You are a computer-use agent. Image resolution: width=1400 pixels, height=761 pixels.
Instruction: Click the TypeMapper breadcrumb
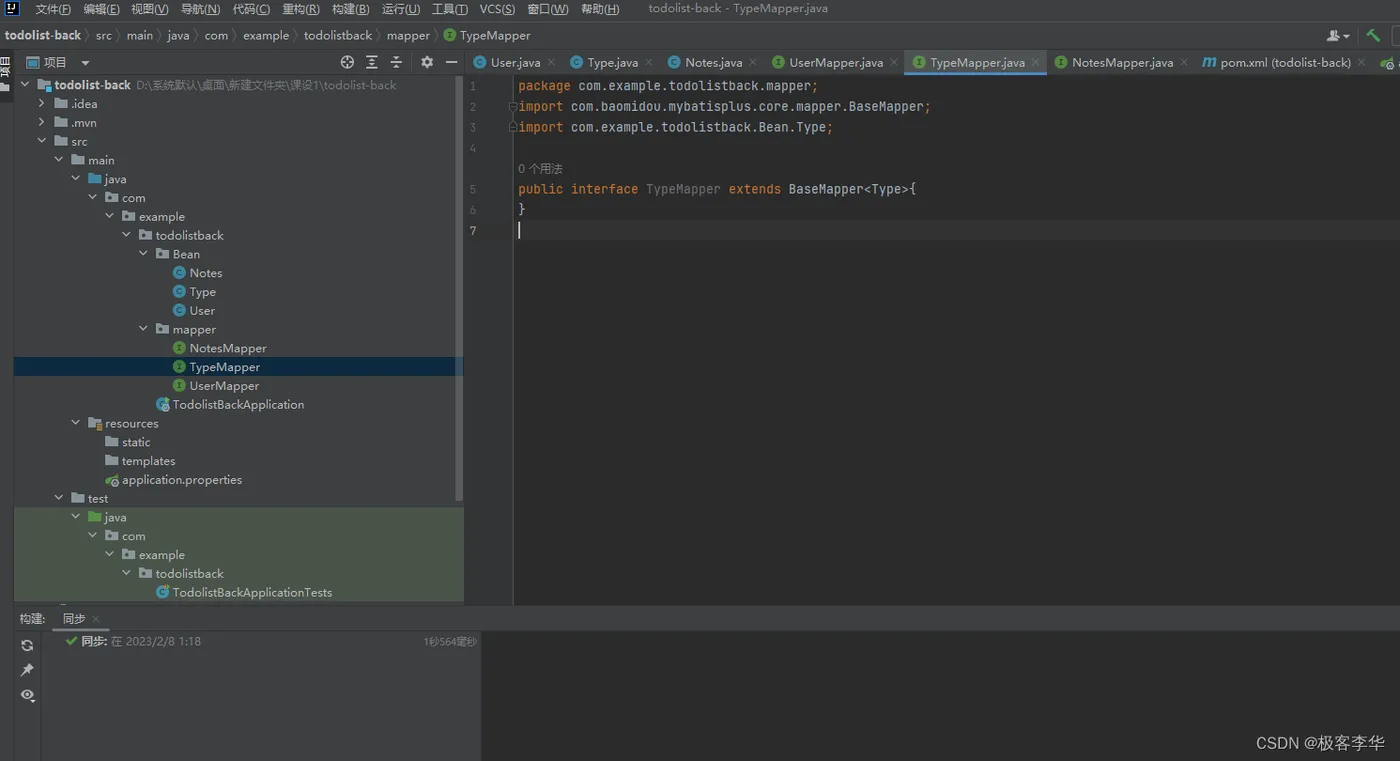click(x=487, y=35)
